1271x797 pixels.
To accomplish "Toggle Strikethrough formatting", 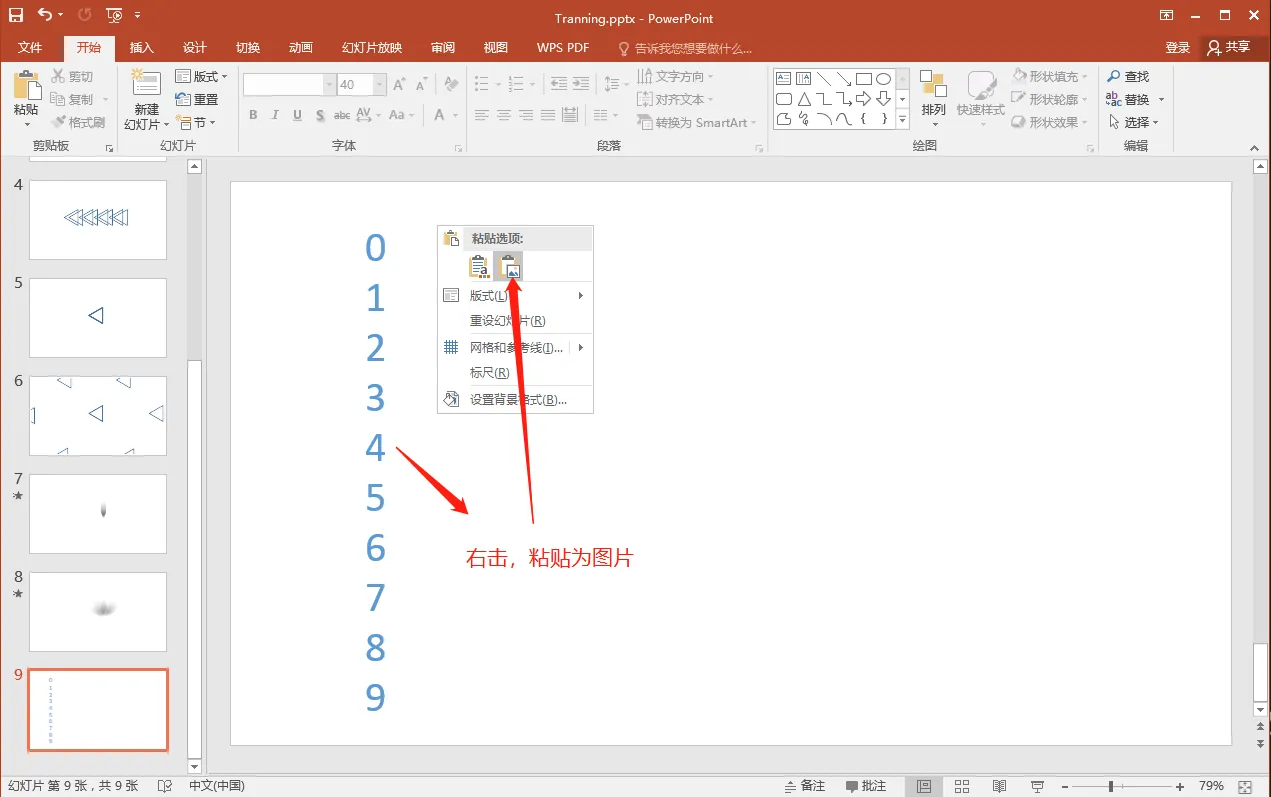I will (x=341, y=115).
